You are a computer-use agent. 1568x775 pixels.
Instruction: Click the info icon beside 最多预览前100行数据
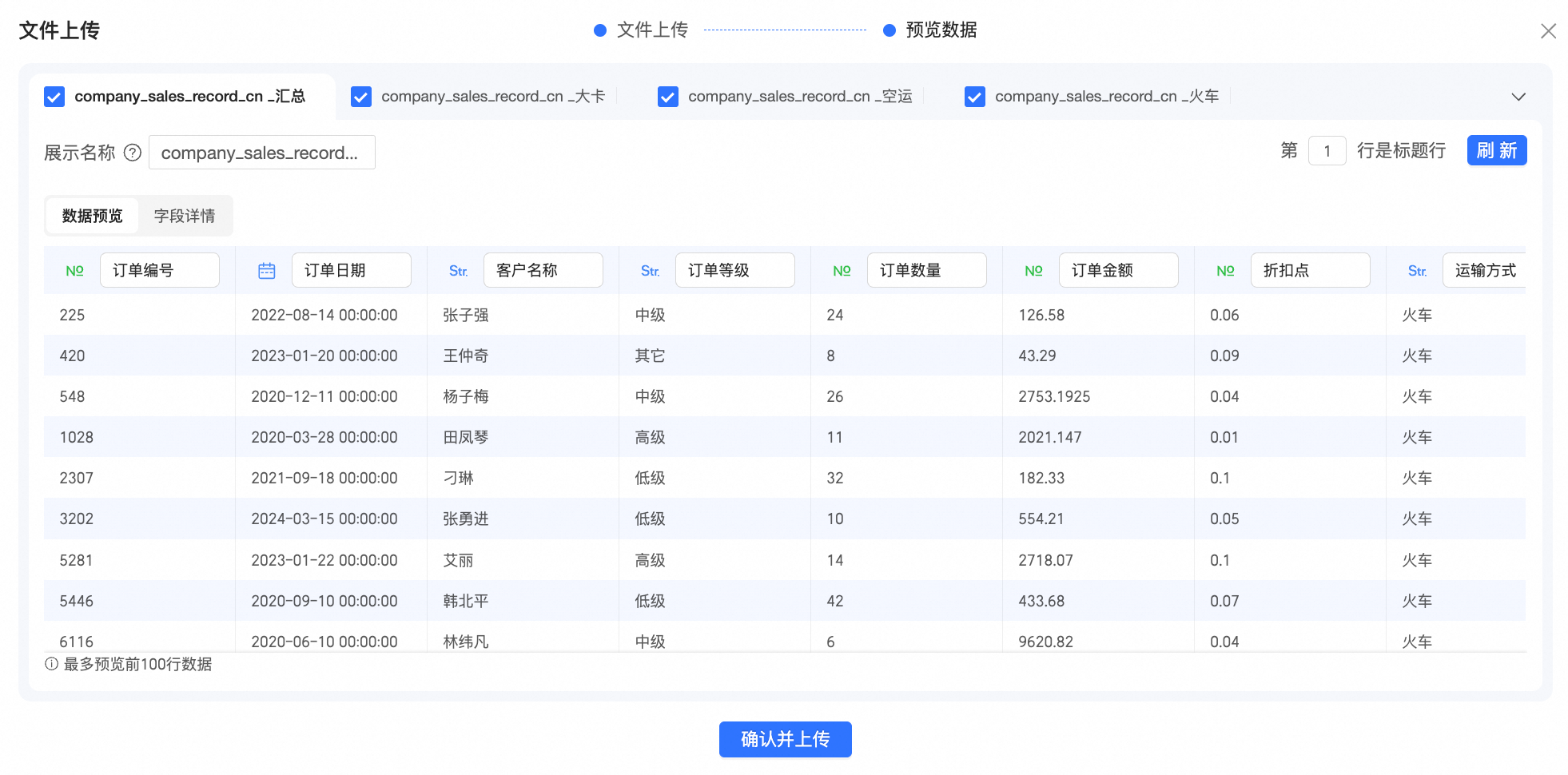(51, 664)
